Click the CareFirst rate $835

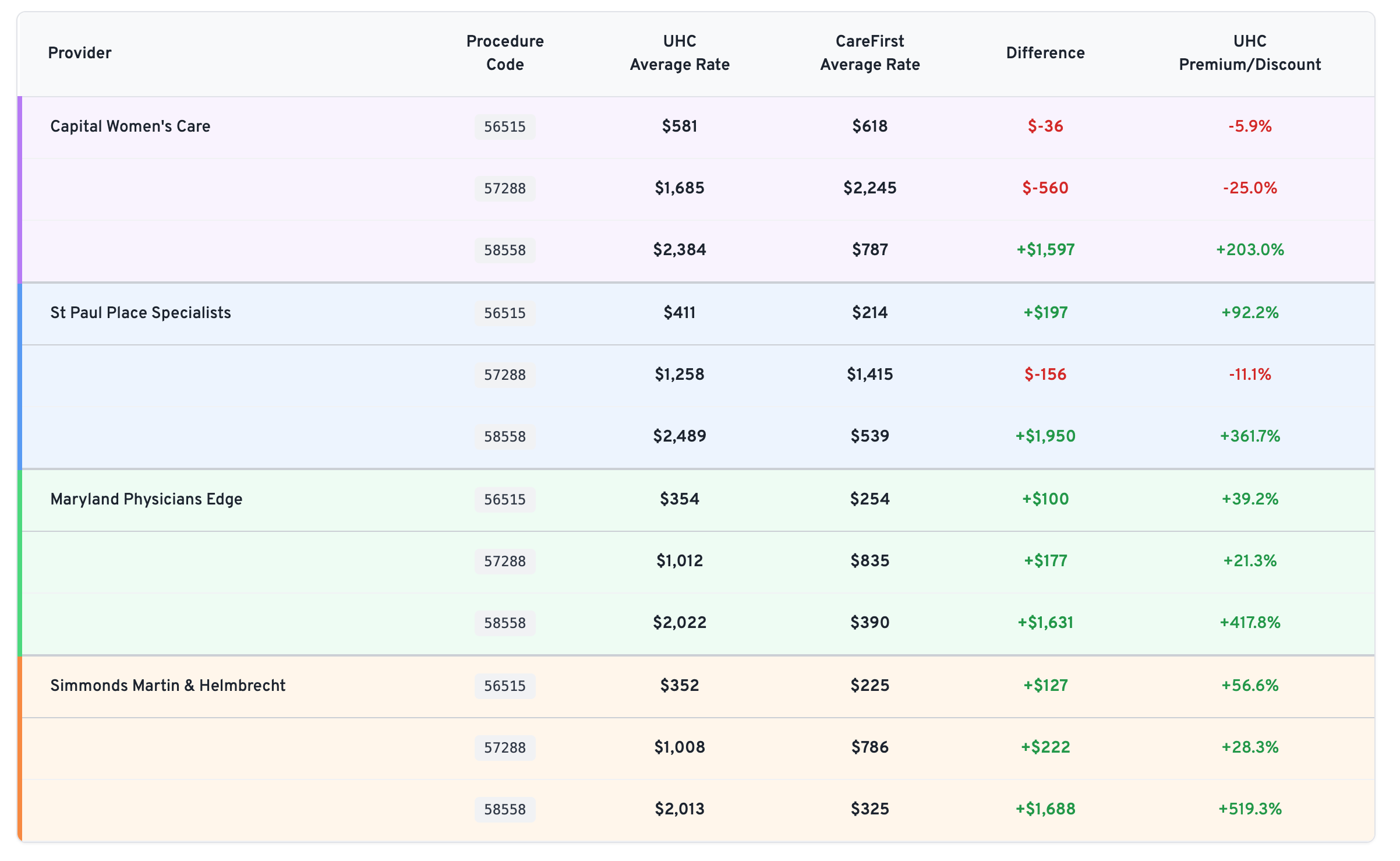pyautogui.click(x=870, y=561)
